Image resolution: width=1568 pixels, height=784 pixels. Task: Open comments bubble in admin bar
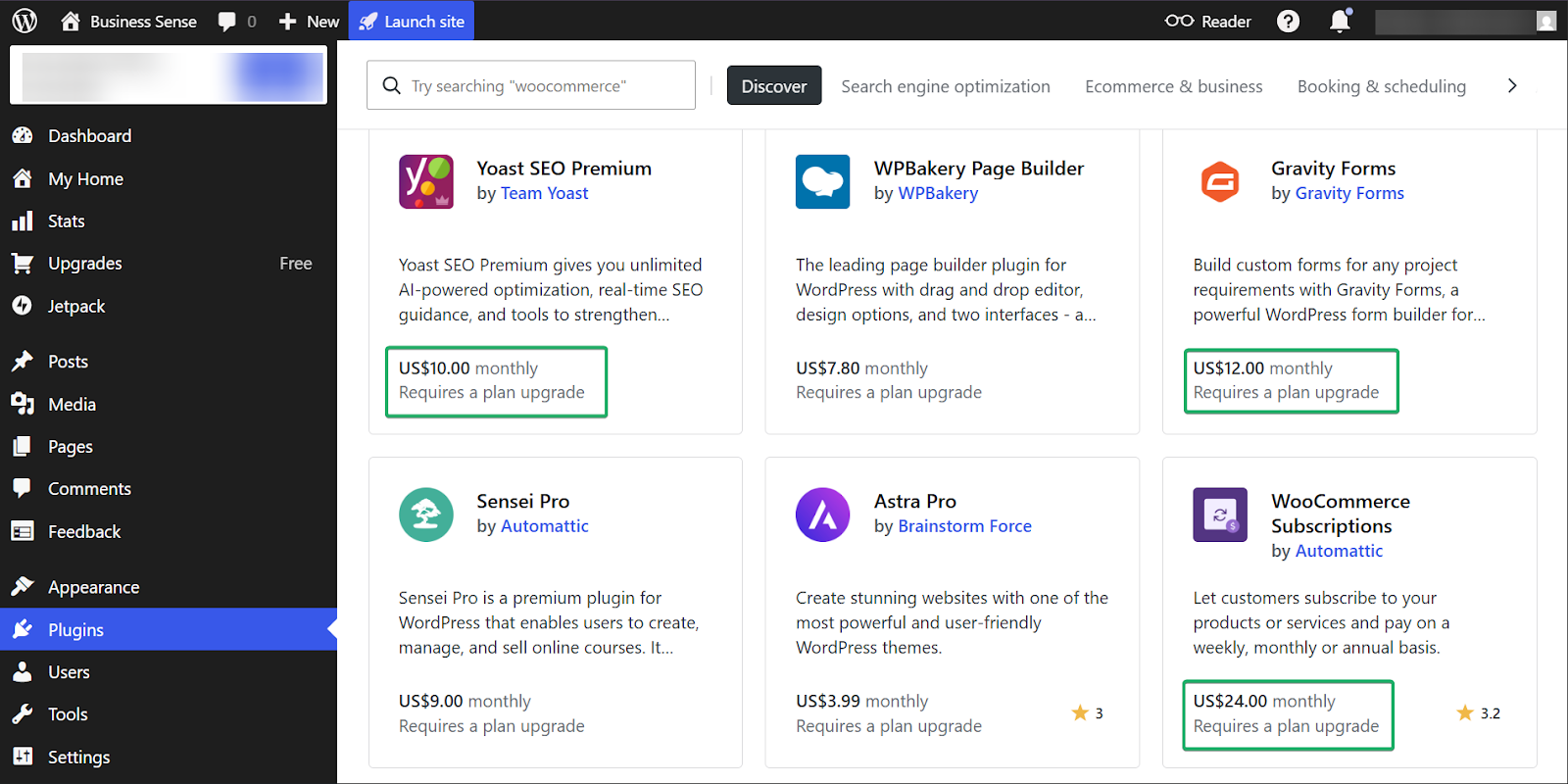227,22
